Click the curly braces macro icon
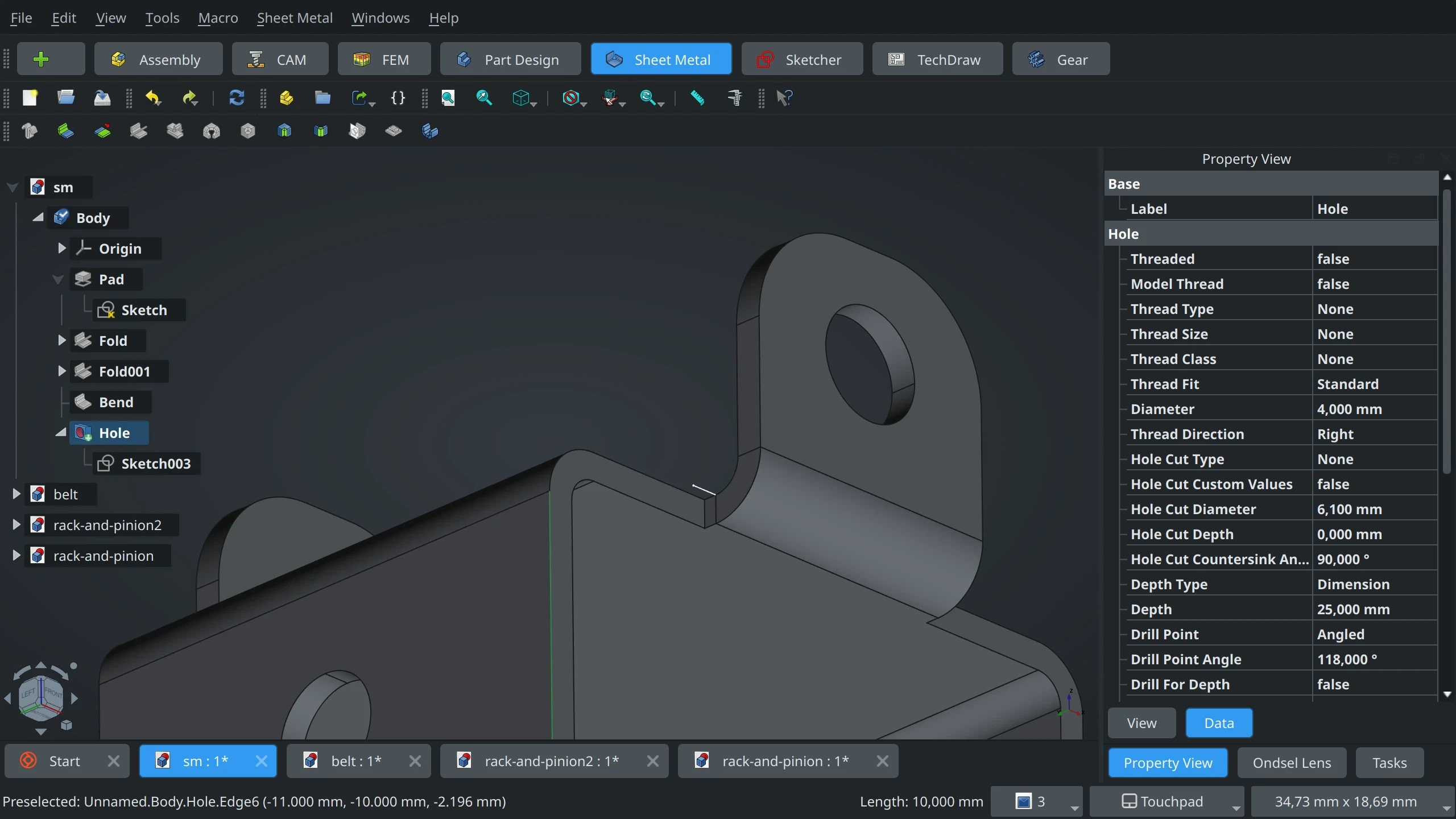1456x819 pixels. [x=398, y=98]
